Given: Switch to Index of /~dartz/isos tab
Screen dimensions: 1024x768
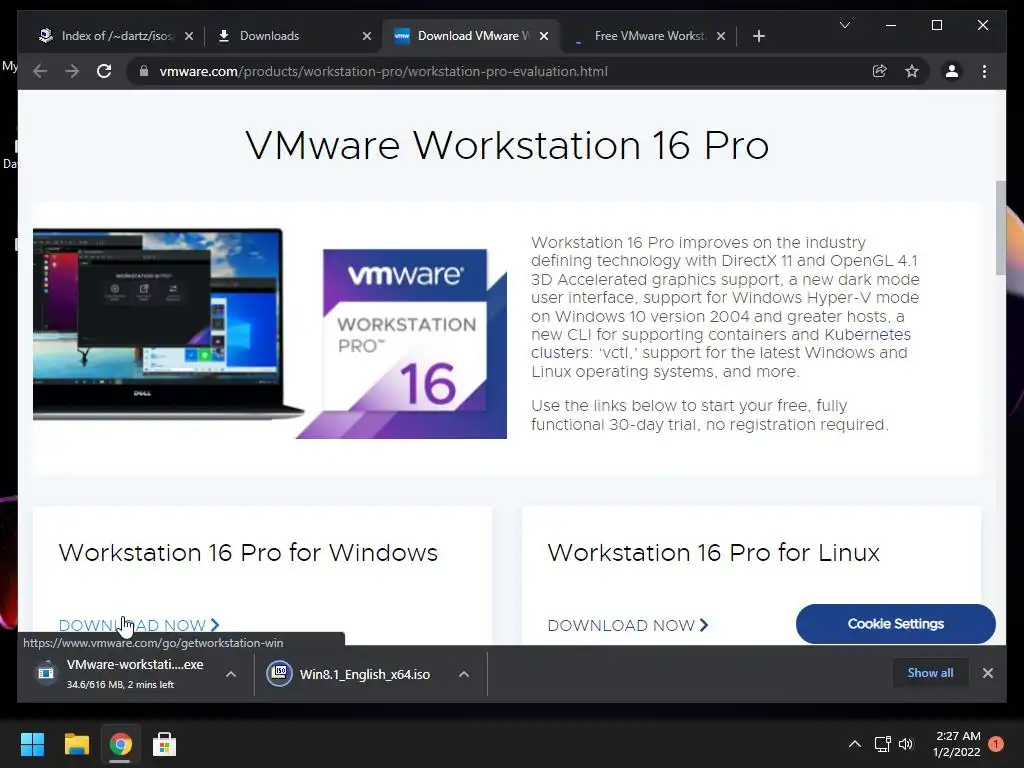Looking at the screenshot, I should pyautogui.click(x=114, y=36).
